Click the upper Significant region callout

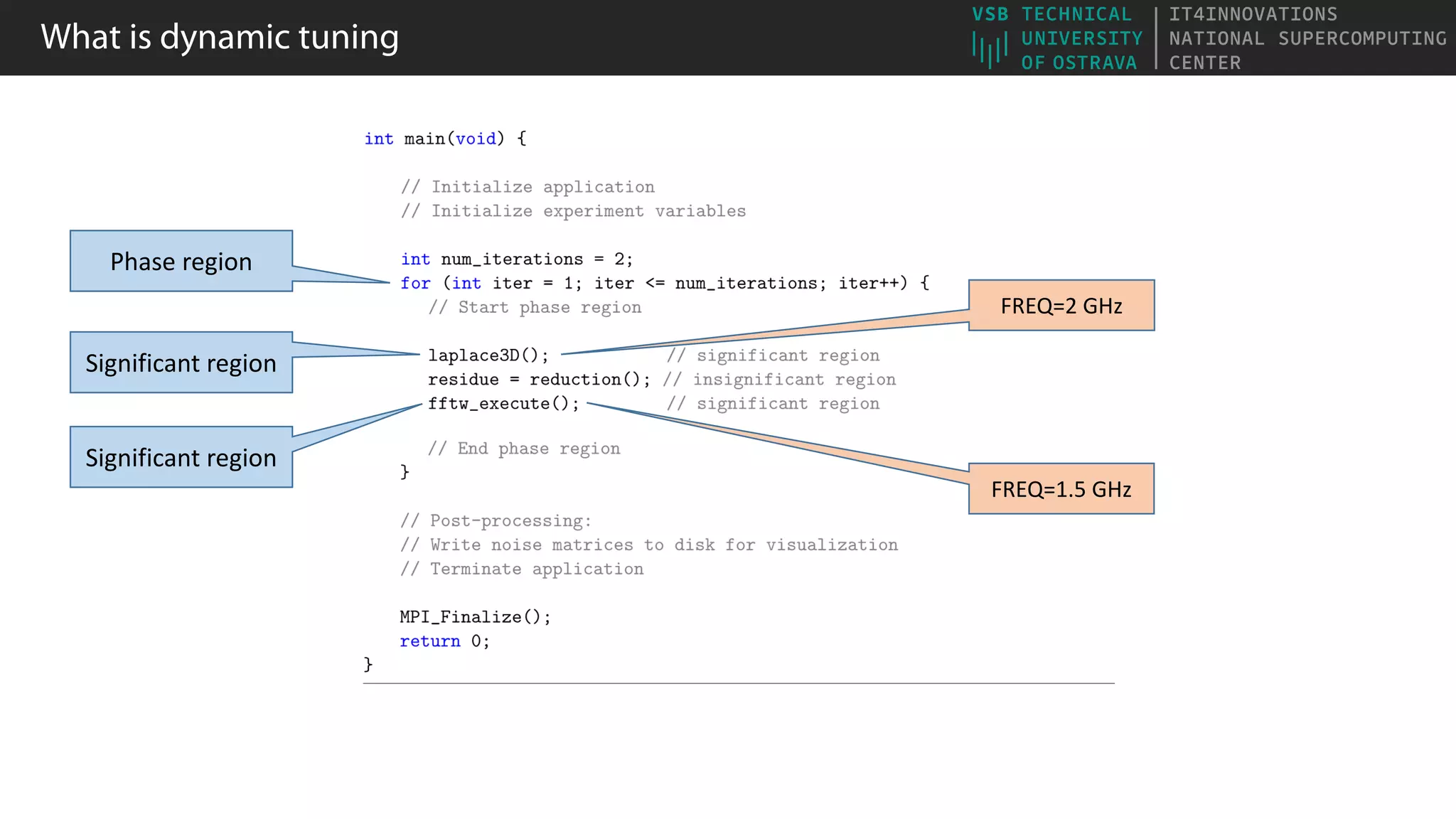tap(181, 363)
